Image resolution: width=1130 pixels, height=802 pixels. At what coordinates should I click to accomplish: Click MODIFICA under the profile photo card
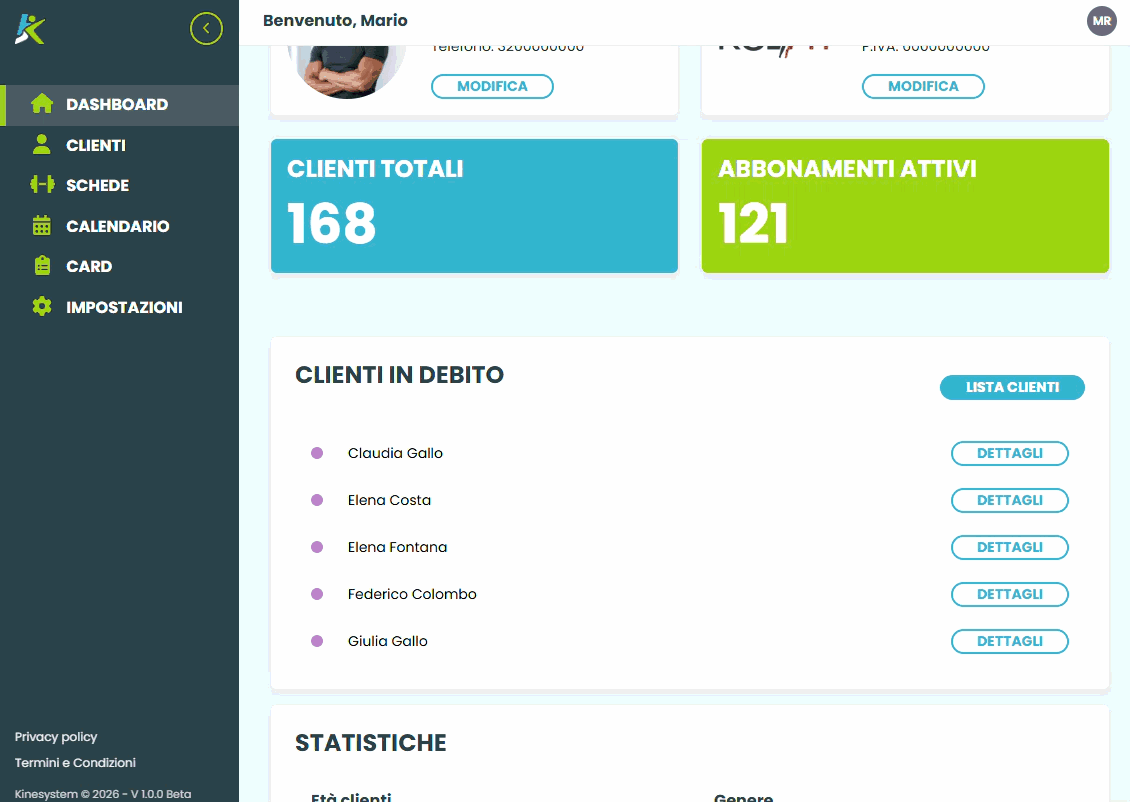492,86
